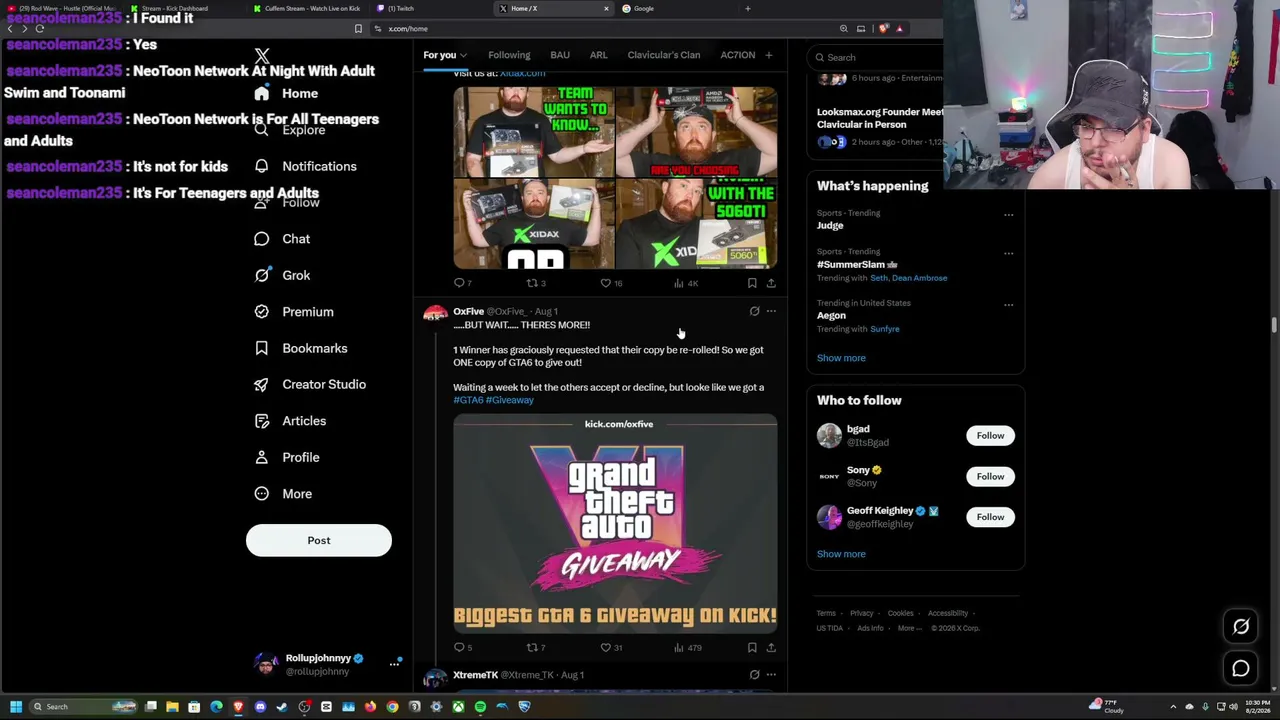Viewport: 1280px width, 720px height.
Task: Open options for the Aegon trend
Action: click(1008, 305)
